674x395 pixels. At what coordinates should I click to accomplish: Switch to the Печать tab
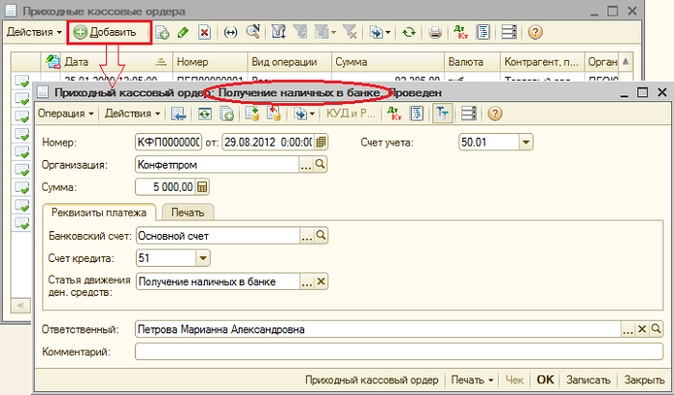(187, 212)
